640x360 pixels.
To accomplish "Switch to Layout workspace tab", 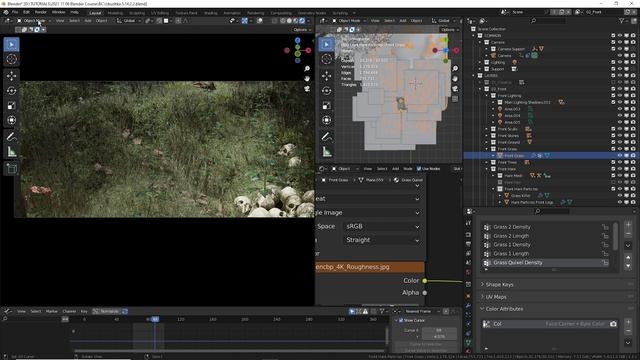I will [95, 13].
